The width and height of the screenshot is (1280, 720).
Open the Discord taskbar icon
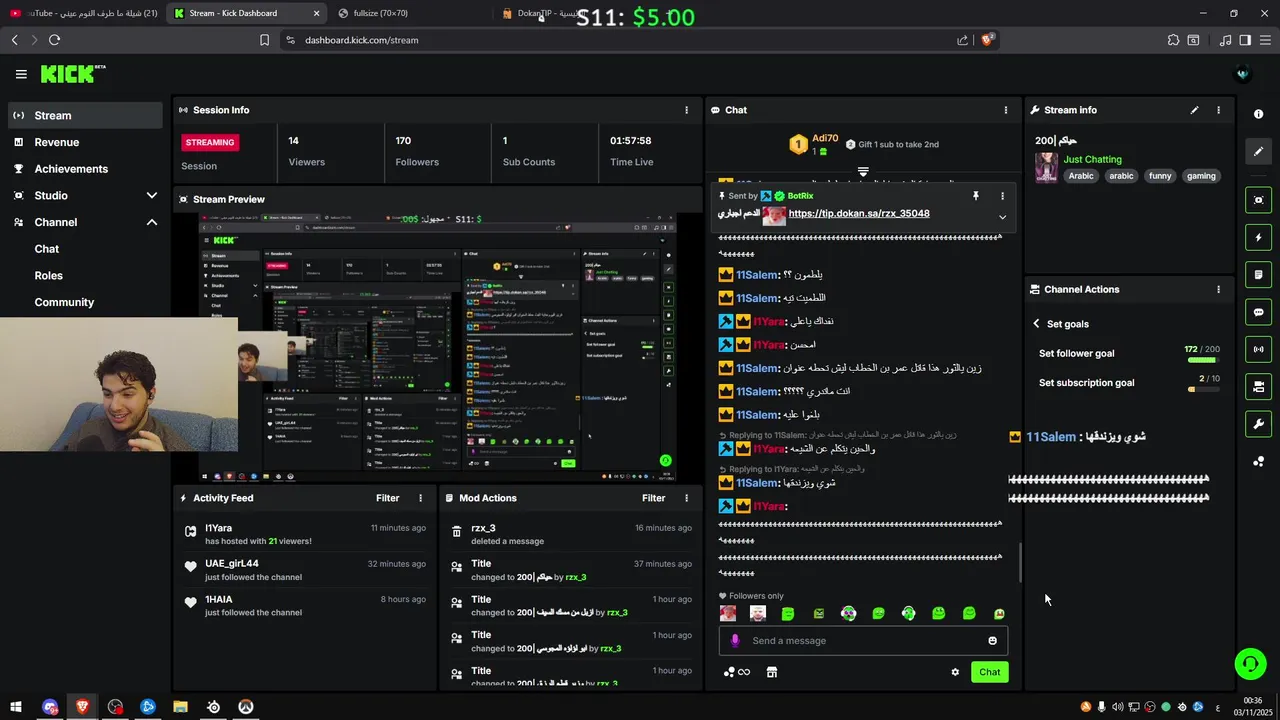[x=50, y=707]
